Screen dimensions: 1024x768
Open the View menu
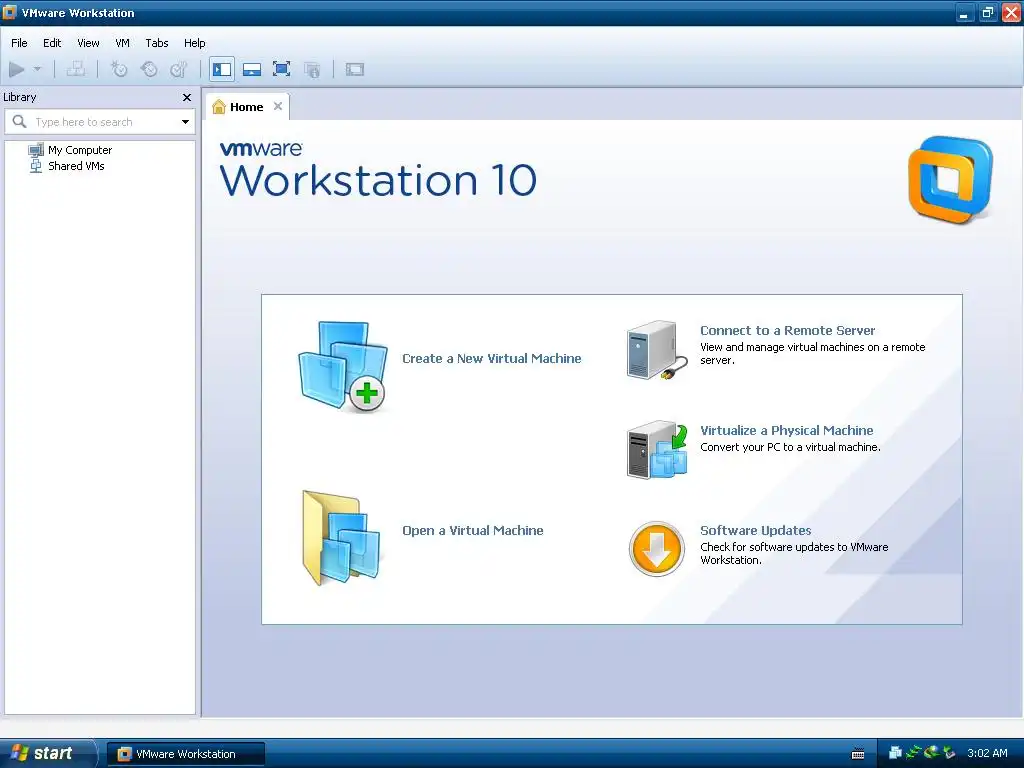pyautogui.click(x=88, y=43)
